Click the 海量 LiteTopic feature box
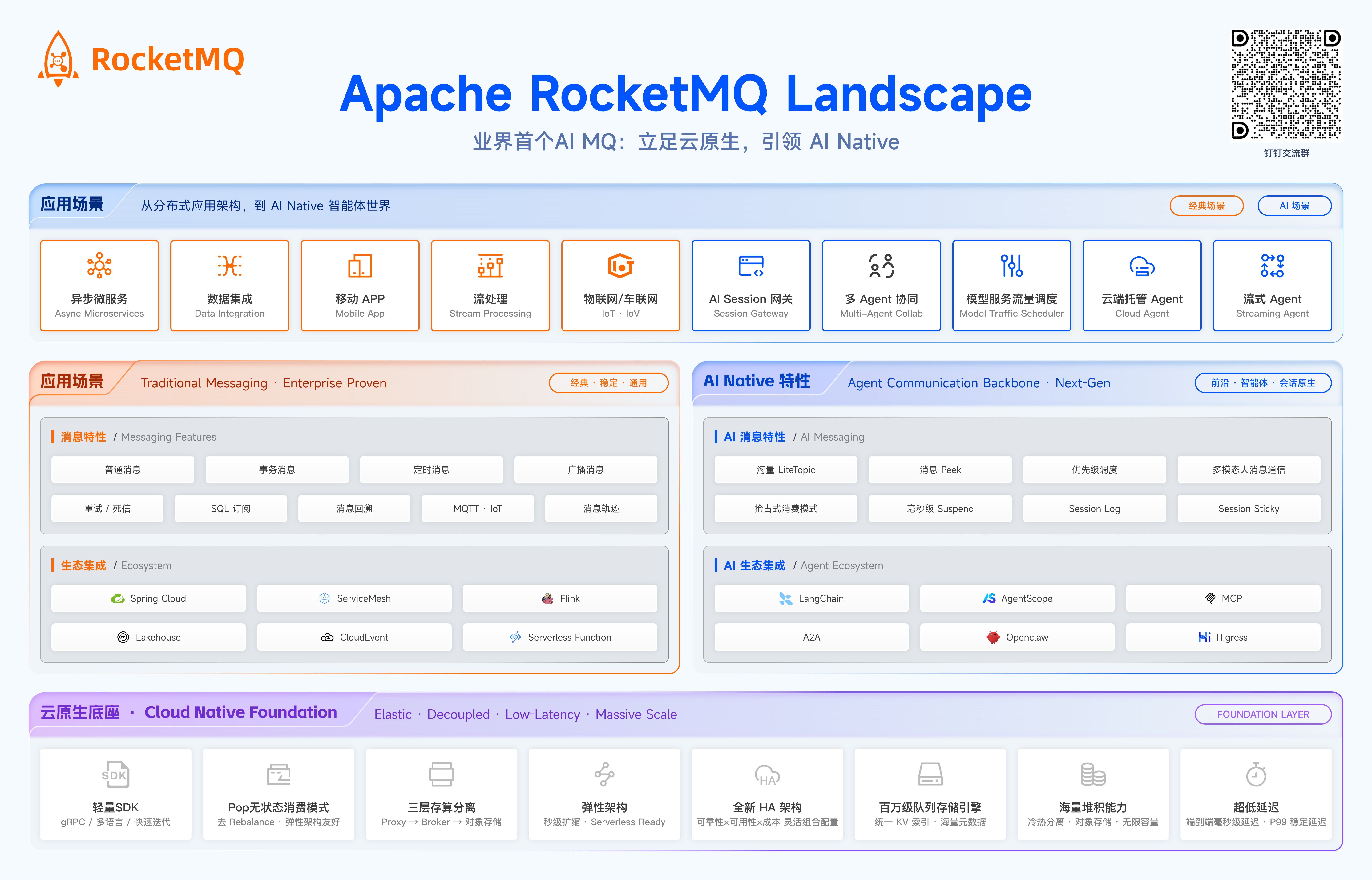The width and height of the screenshot is (1372, 880). [x=786, y=470]
